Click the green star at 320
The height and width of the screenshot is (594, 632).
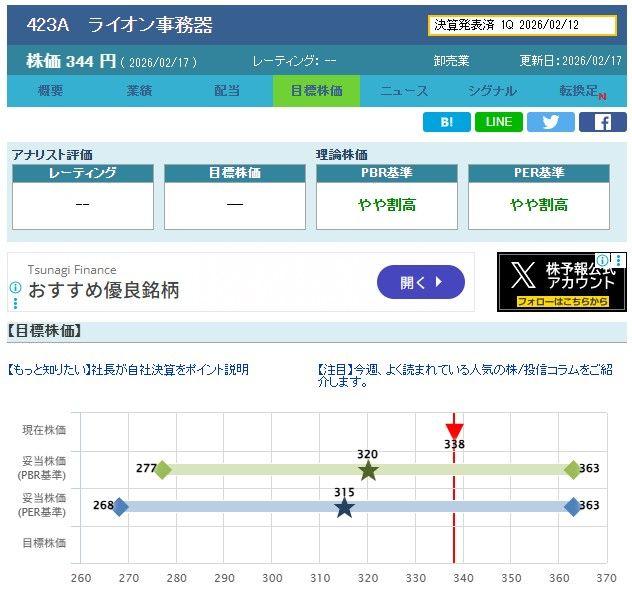click(x=368, y=470)
